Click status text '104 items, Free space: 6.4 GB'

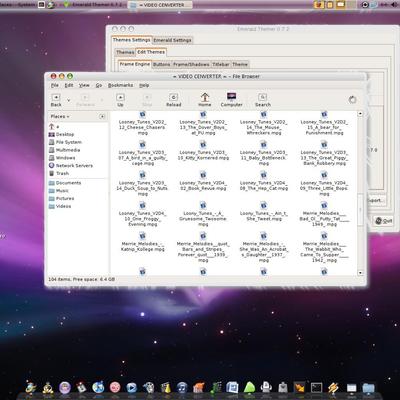(82, 279)
